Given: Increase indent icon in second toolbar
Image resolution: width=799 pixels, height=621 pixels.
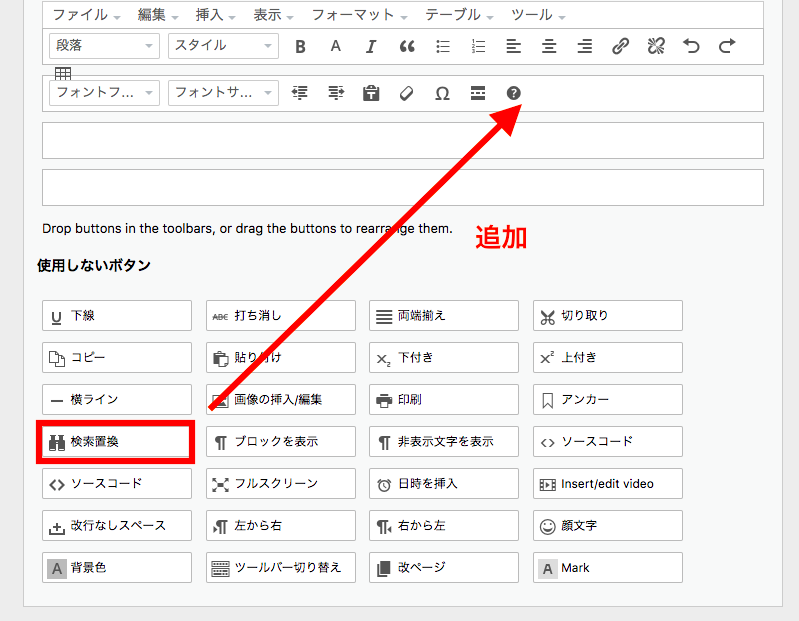Looking at the screenshot, I should [336, 93].
